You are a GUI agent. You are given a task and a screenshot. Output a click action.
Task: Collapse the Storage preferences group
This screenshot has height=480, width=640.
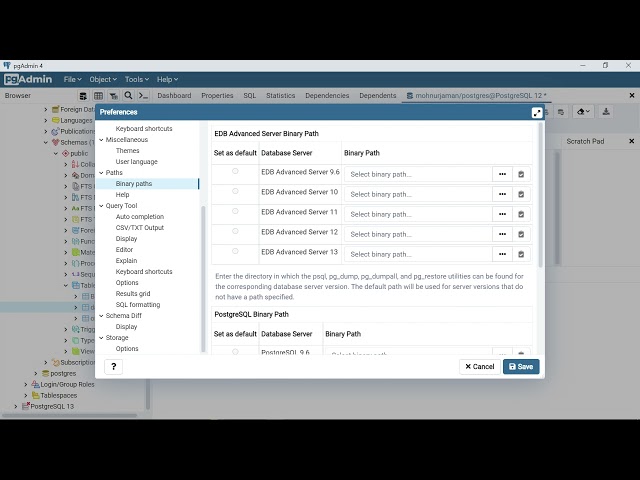coord(101,338)
